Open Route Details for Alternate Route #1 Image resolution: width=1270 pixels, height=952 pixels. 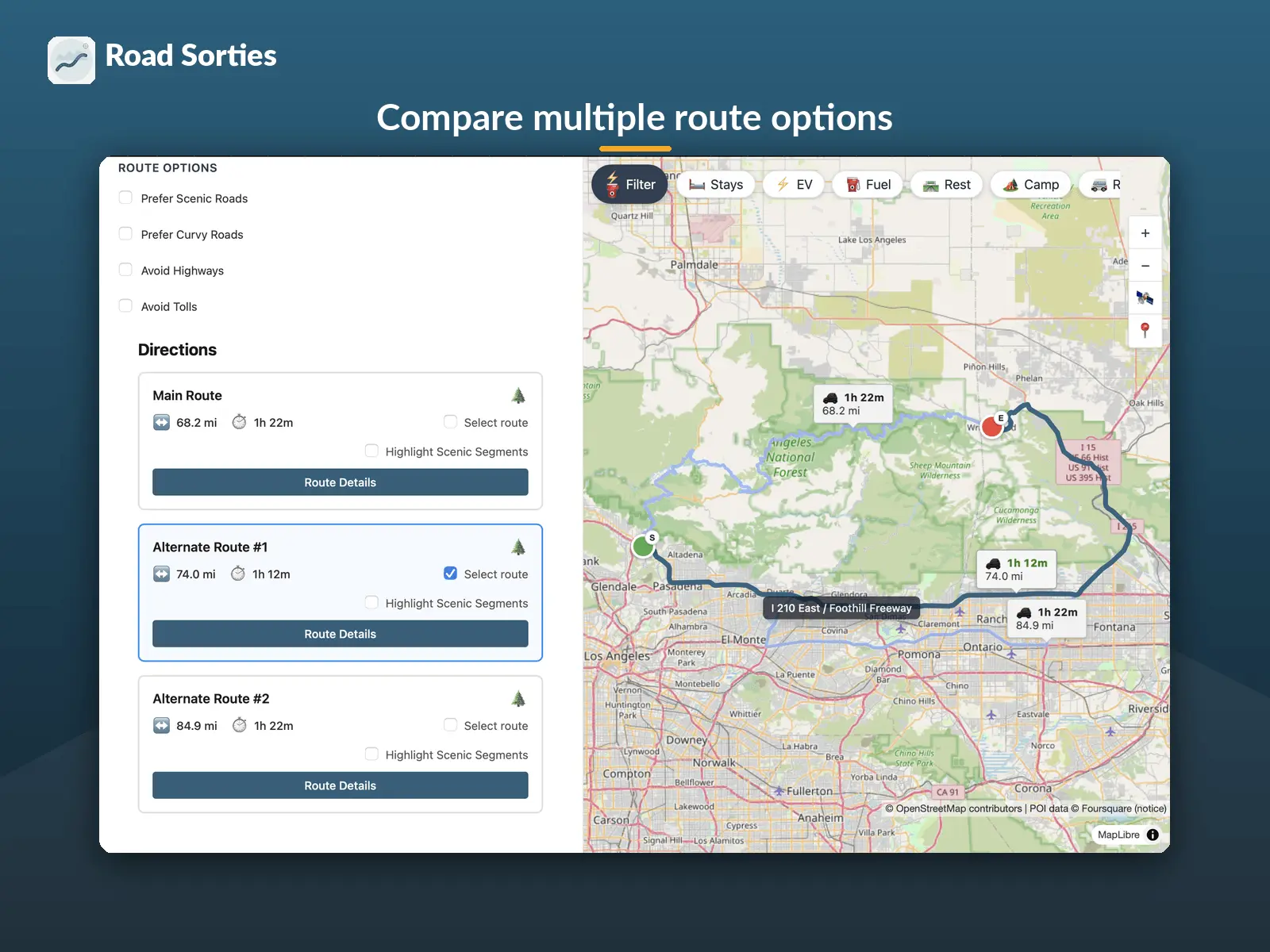tap(341, 634)
